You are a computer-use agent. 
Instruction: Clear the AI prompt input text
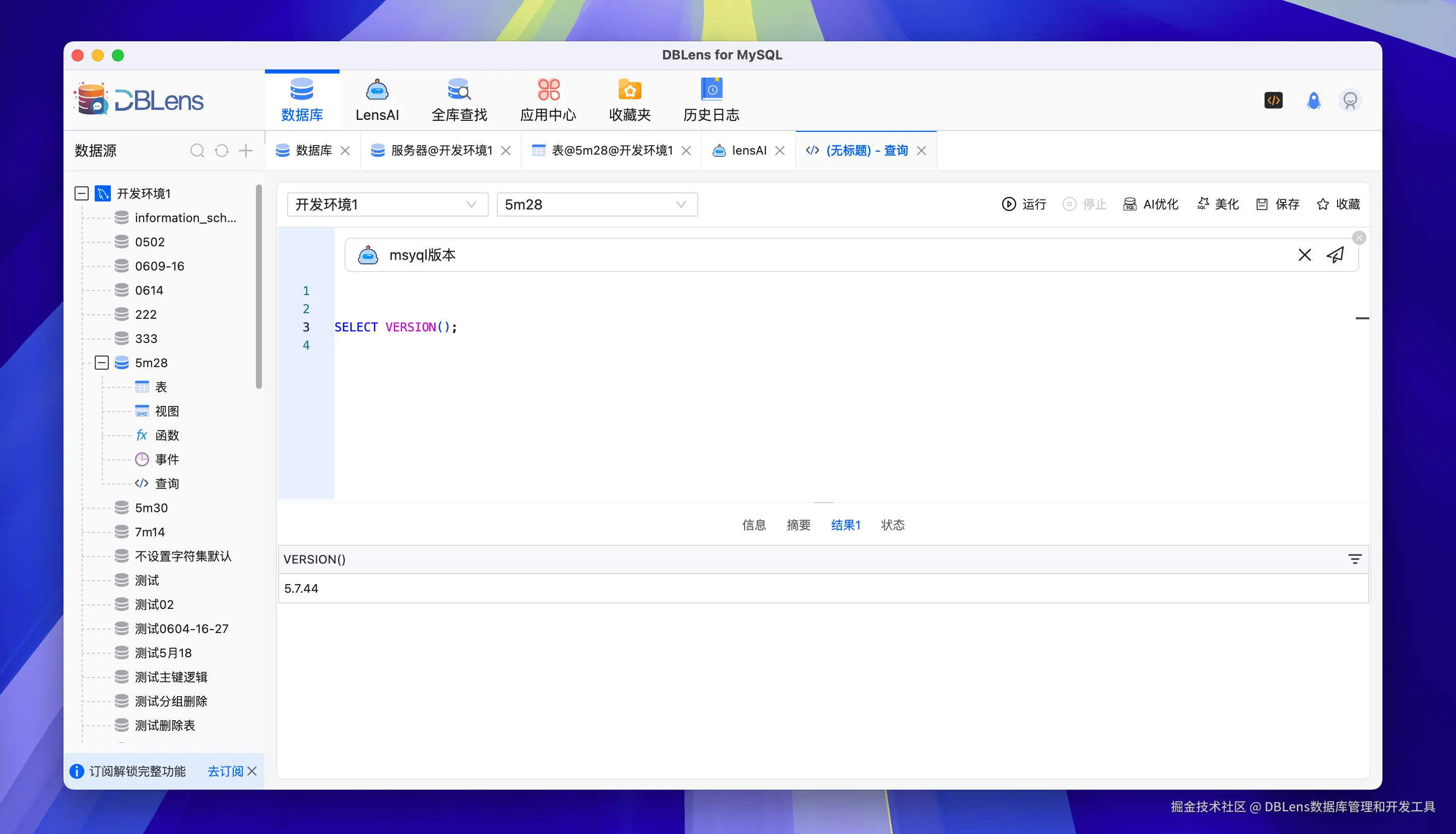pos(1305,255)
